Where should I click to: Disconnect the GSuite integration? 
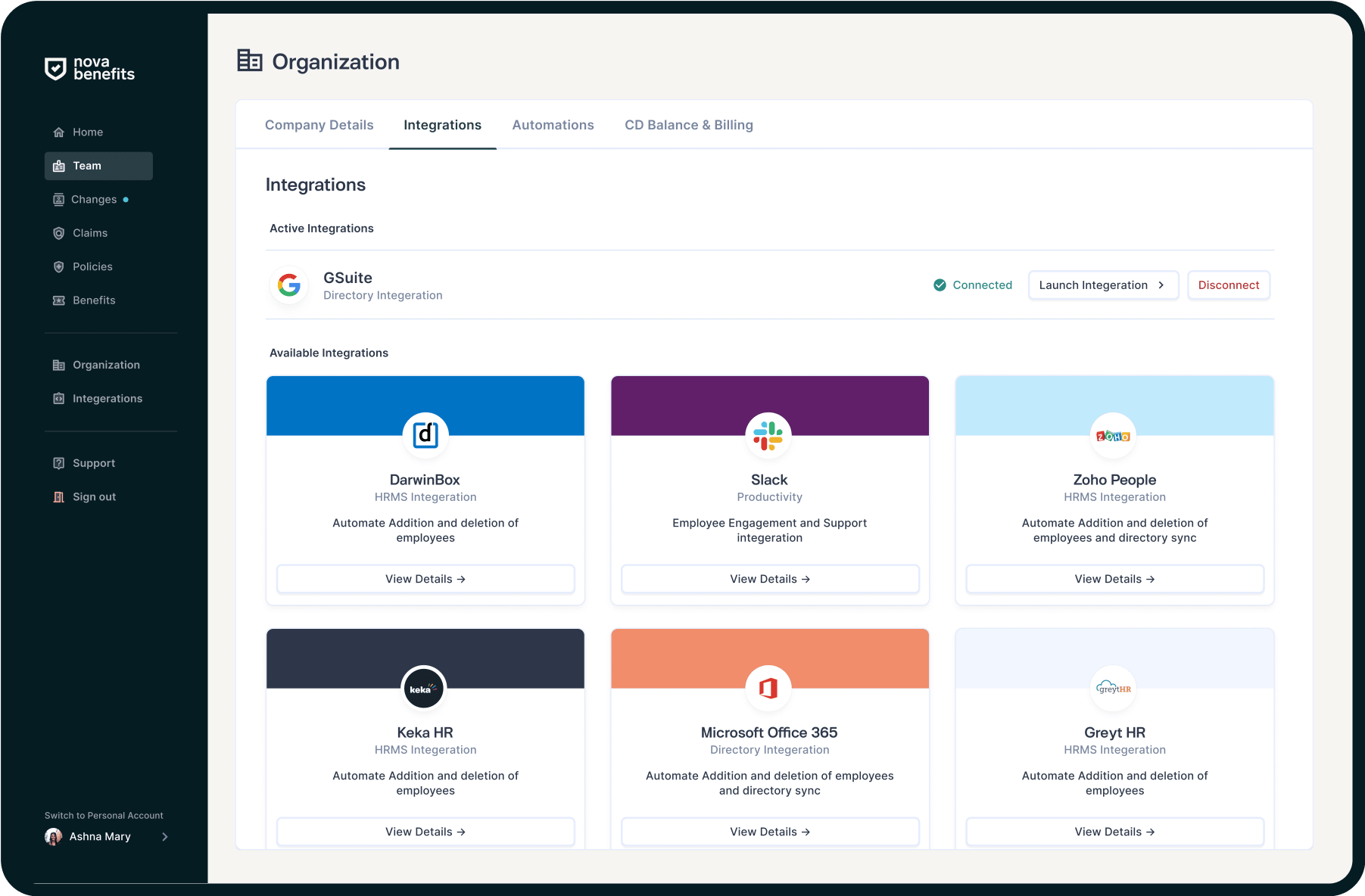pos(1228,285)
